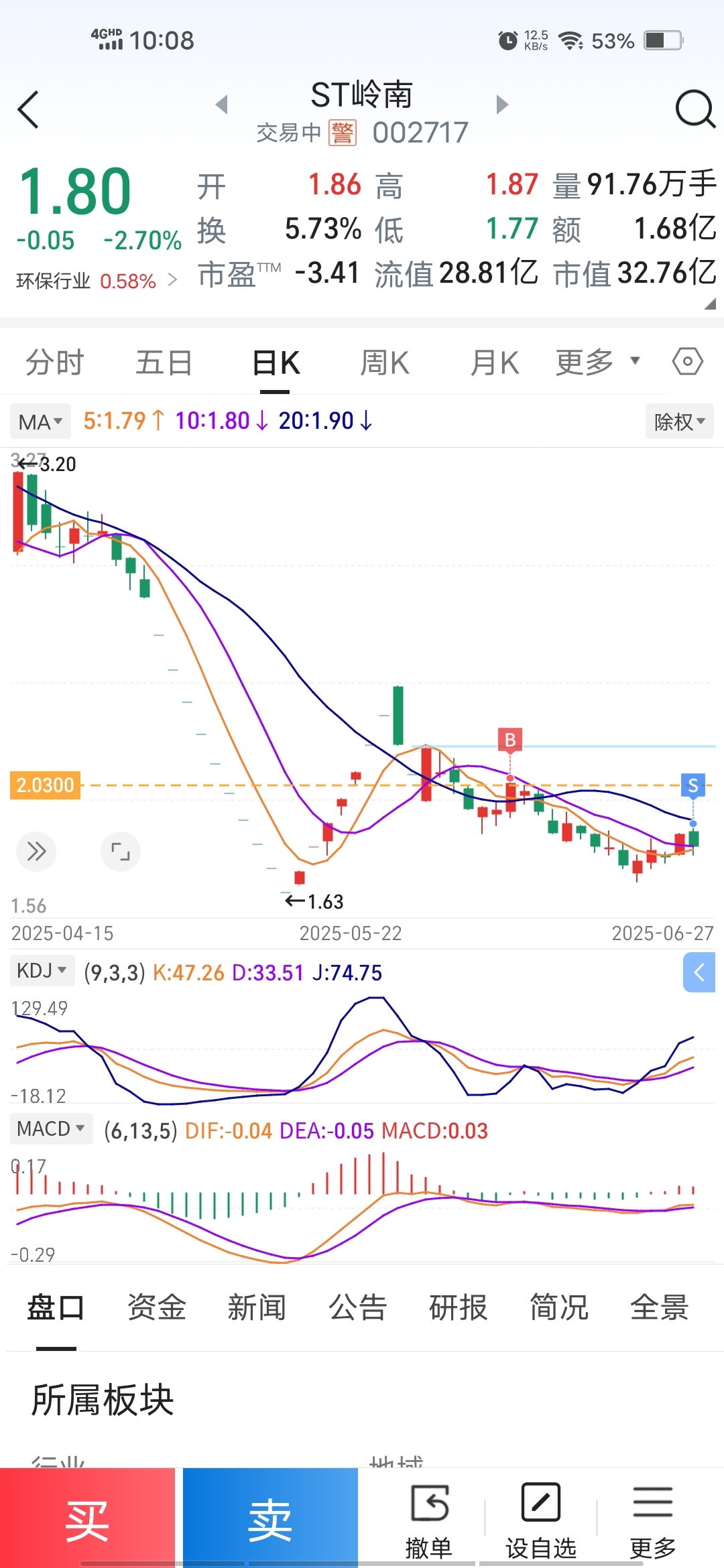Tap the Wi-Fi status icon
Screen dimensions: 724x1568
pos(571,41)
